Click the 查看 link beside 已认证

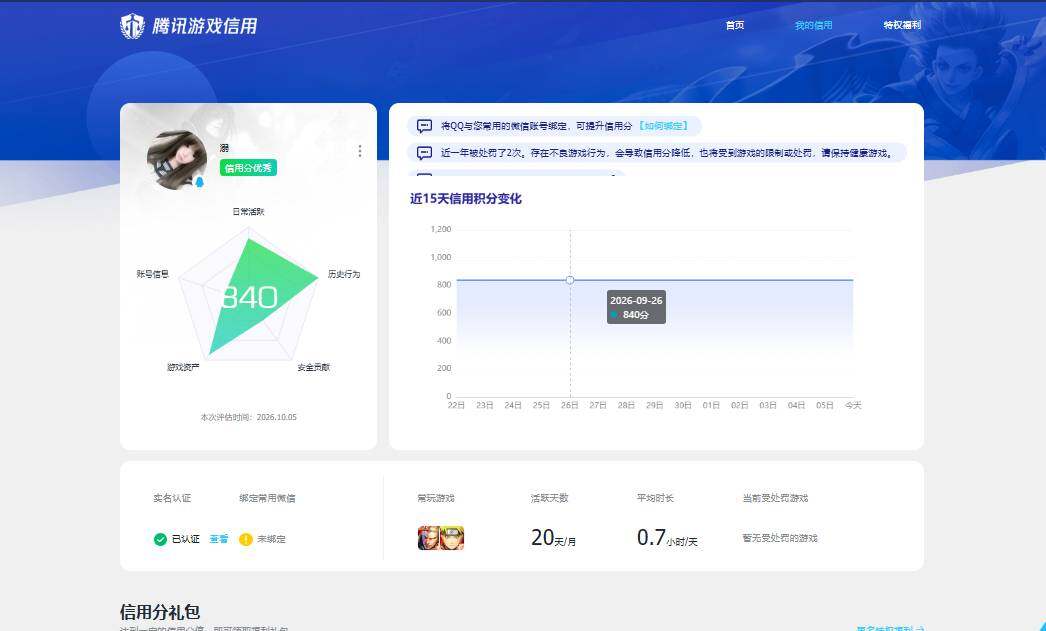tap(219, 539)
